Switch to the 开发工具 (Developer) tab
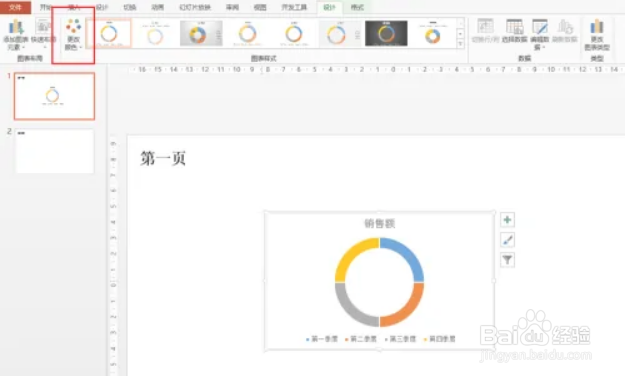The width and height of the screenshot is (625, 376). click(x=294, y=7)
